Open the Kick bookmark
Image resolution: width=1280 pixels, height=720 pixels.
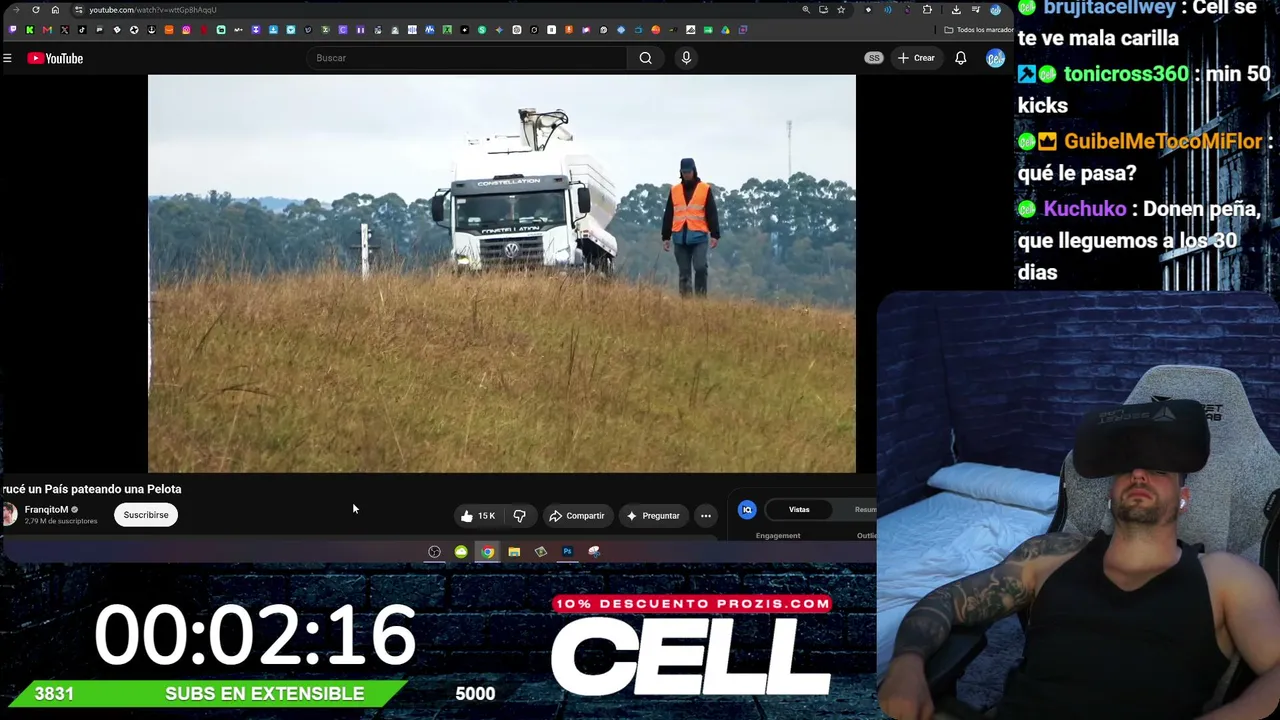[x=30, y=30]
